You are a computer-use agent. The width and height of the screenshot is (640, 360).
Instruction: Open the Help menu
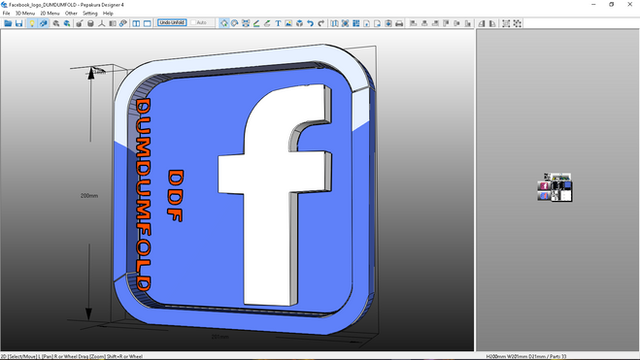tap(108, 13)
